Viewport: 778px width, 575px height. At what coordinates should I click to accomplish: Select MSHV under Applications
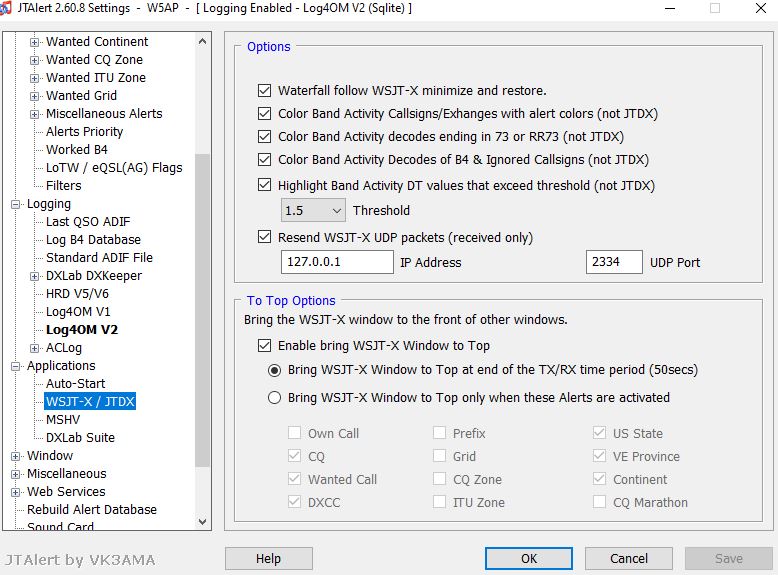click(63, 420)
